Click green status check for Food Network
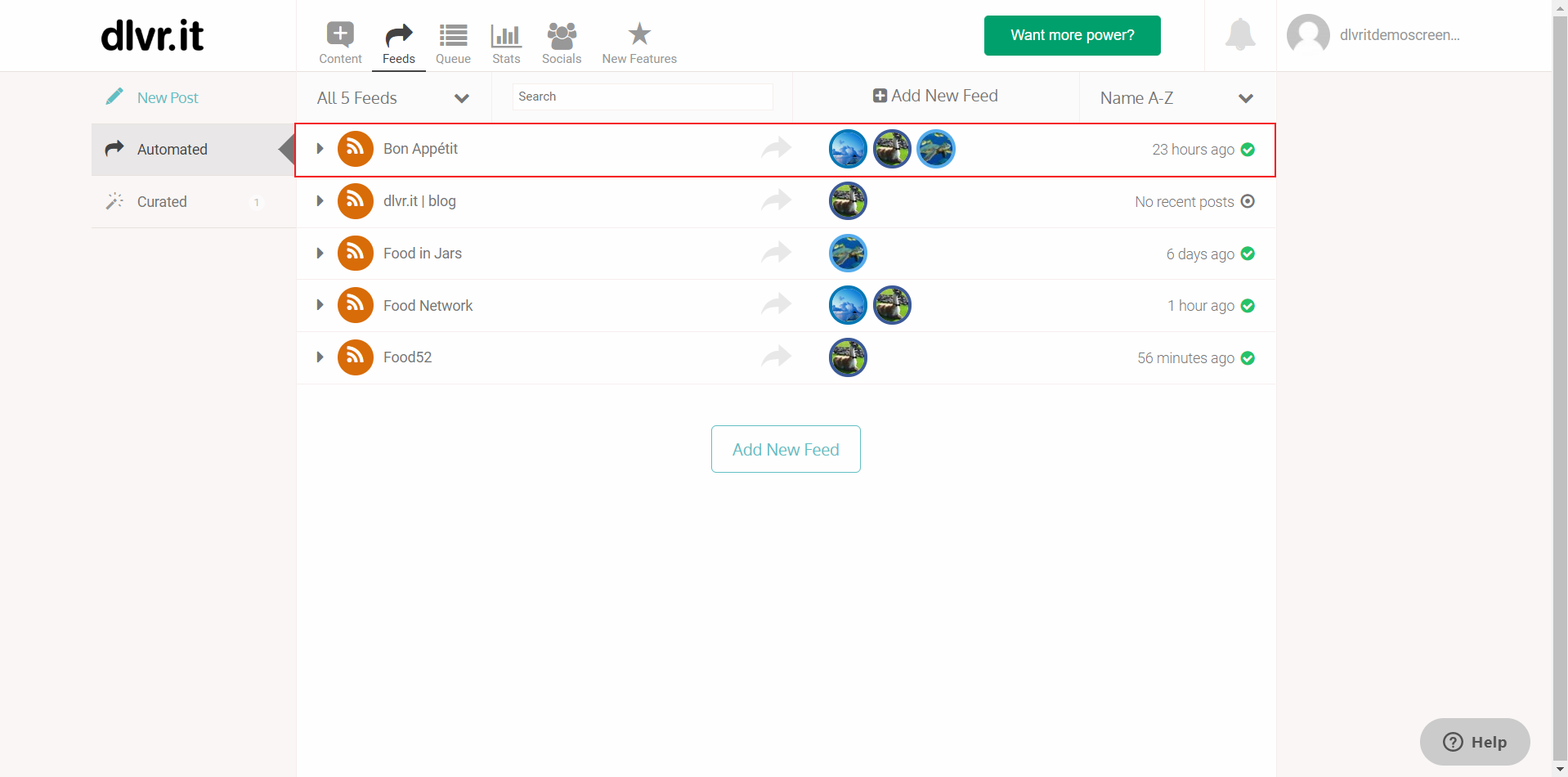Image resolution: width=1568 pixels, height=777 pixels. [x=1248, y=306]
